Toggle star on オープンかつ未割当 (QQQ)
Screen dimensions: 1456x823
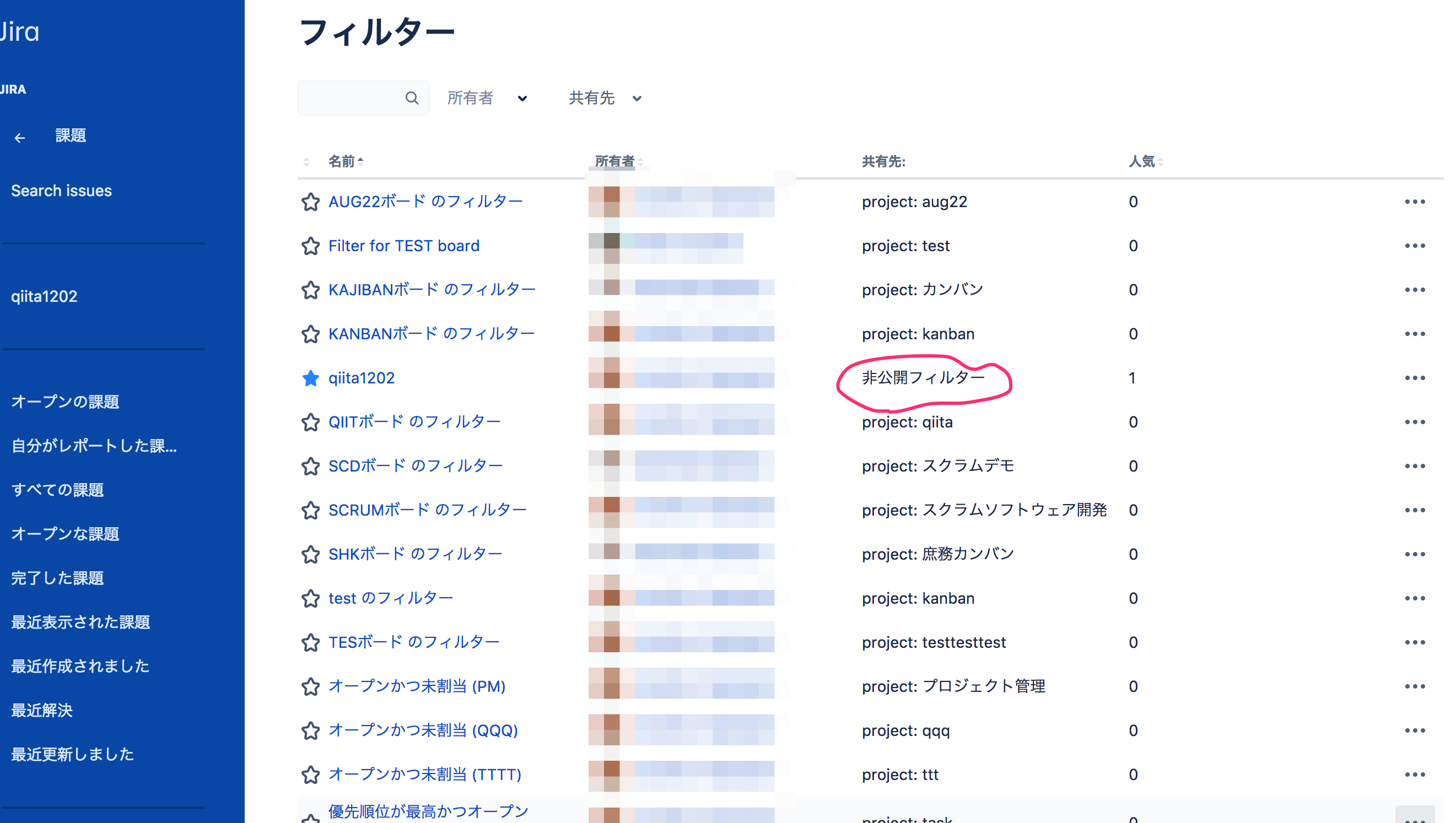click(310, 731)
